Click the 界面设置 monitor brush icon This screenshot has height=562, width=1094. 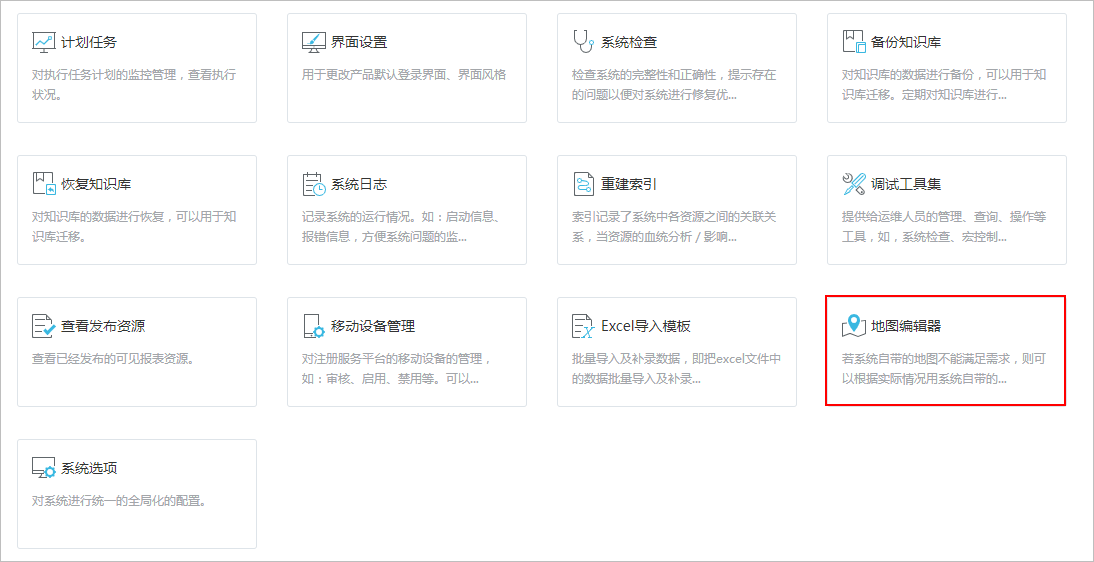(313, 42)
